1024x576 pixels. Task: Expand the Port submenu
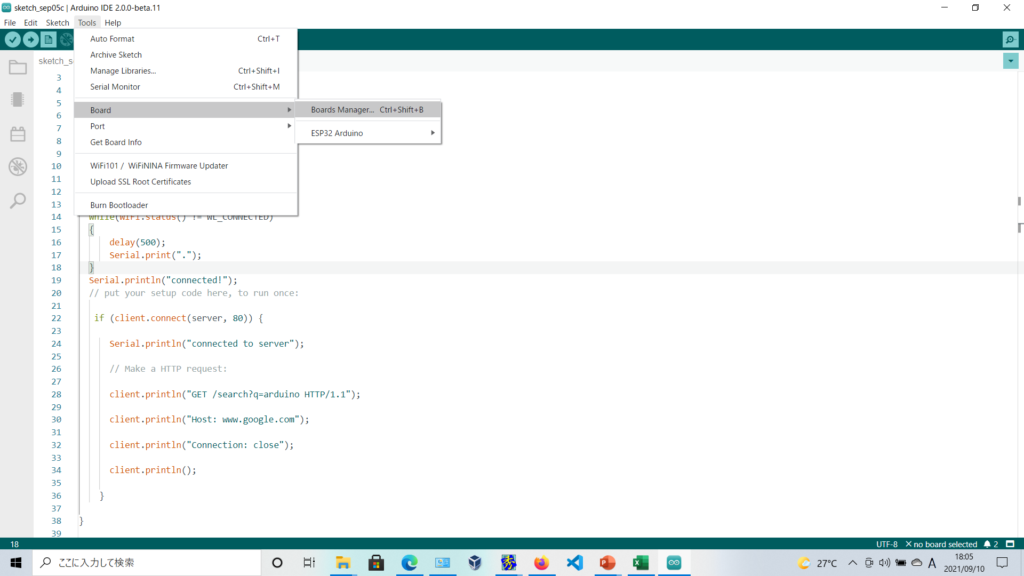pos(186,126)
